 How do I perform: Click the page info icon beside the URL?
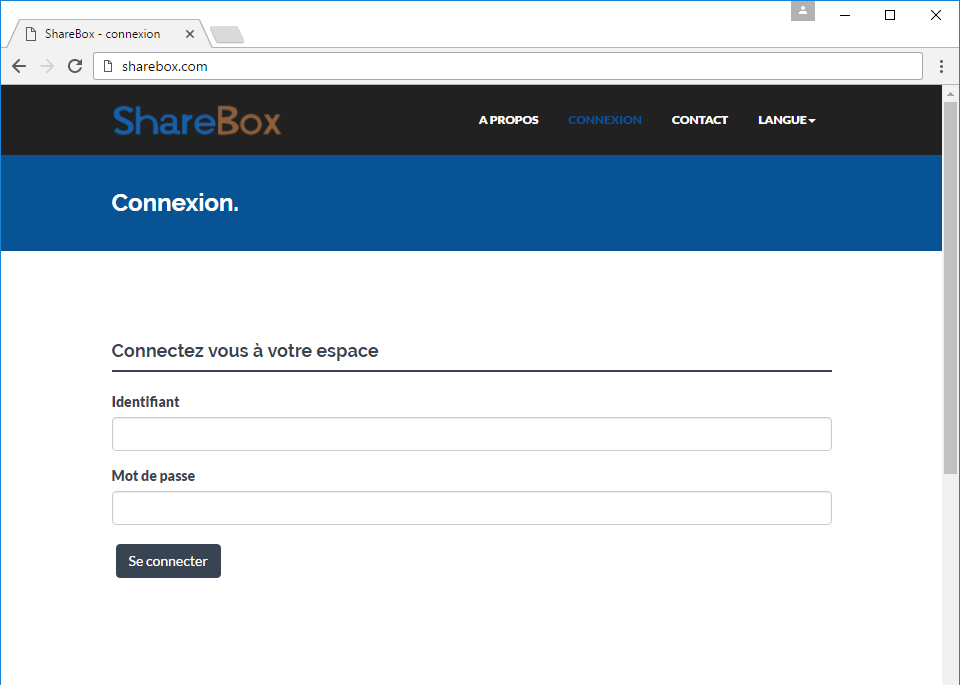pyautogui.click(x=108, y=66)
